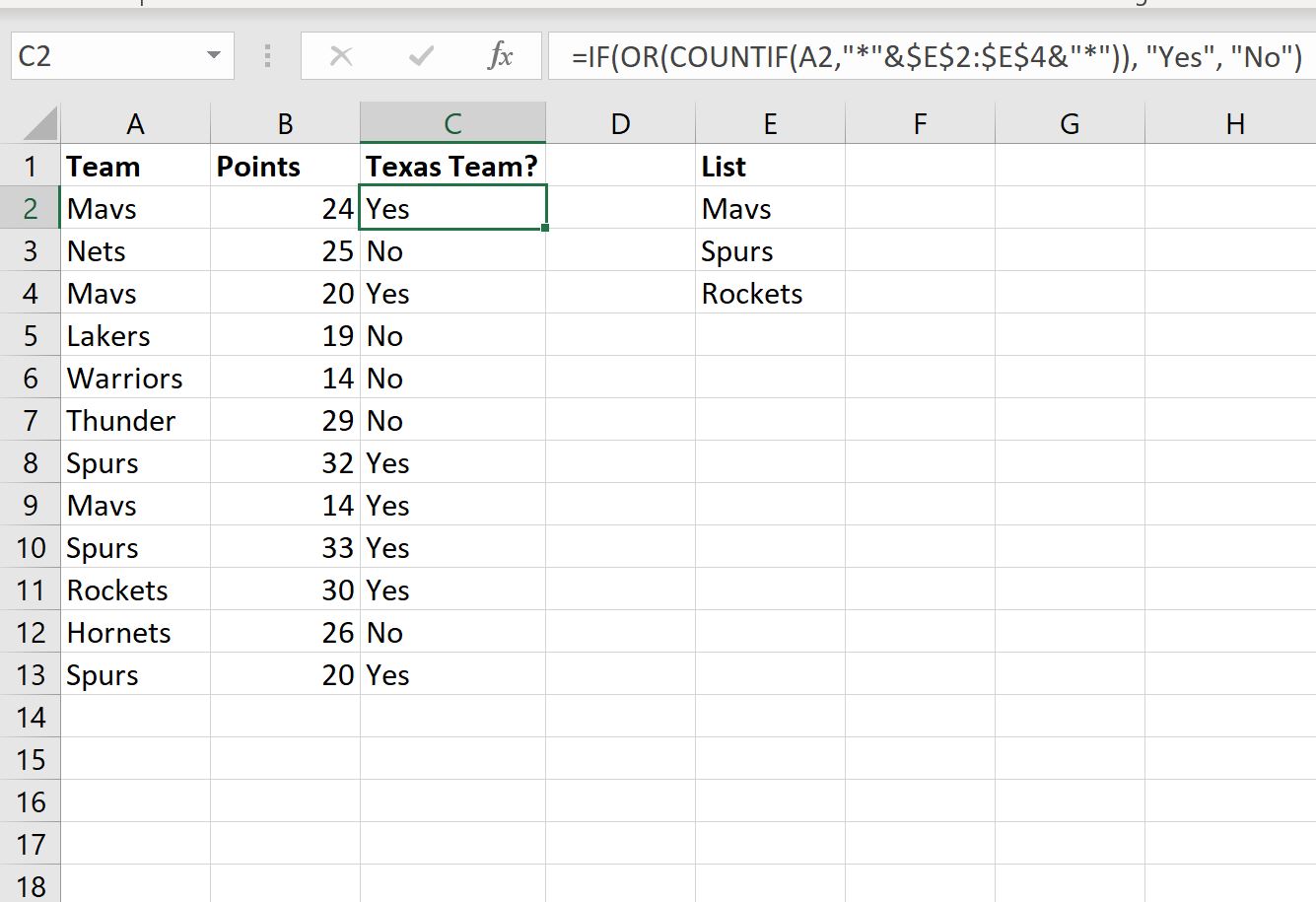Select column E header
This screenshot has height=902, width=1316.
[770, 123]
